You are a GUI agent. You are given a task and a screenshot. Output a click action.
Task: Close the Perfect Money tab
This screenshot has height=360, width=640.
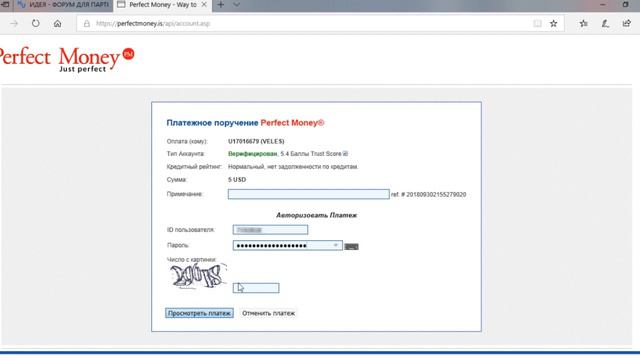[204, 5]
